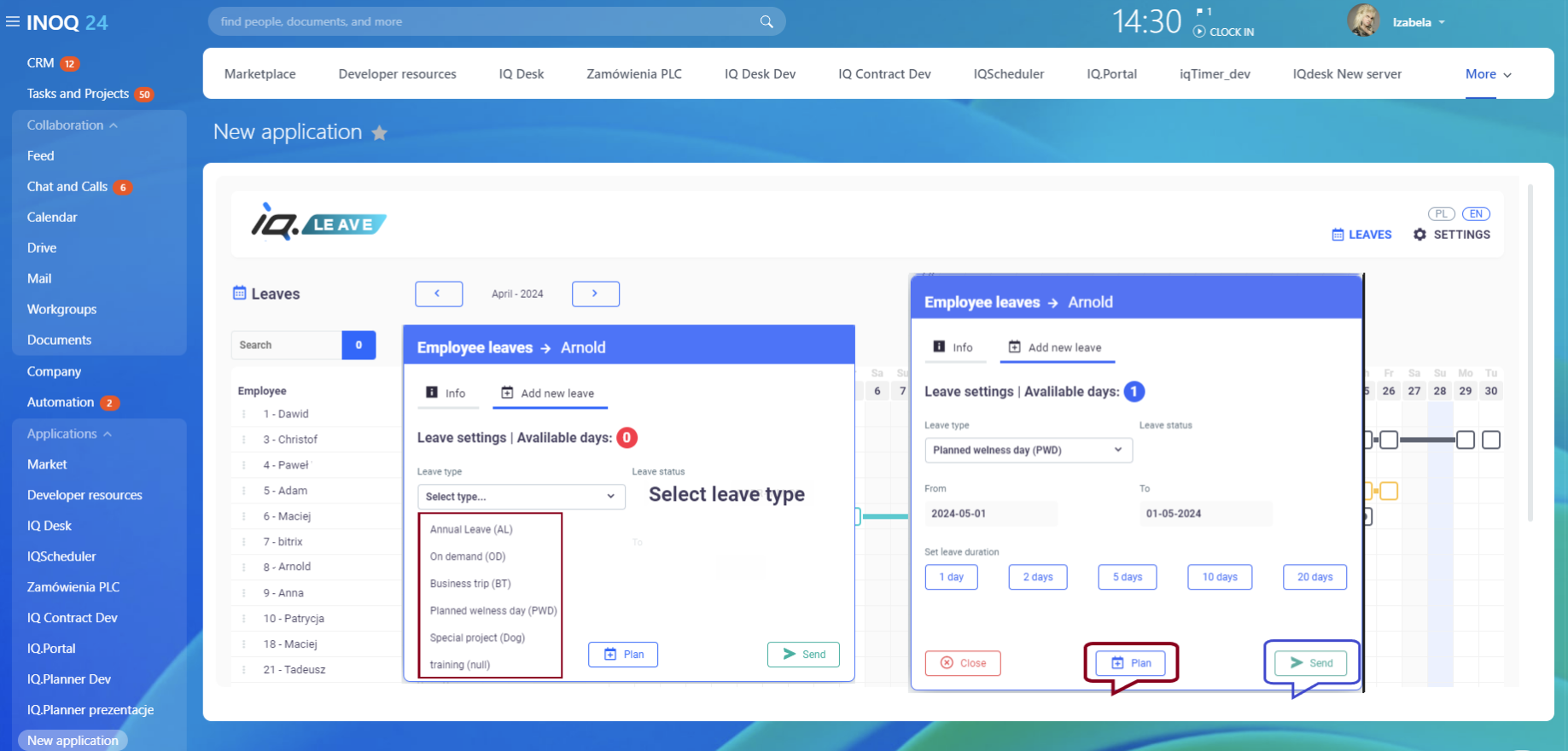Set leave duration to 10 days
1568x751 pixels.
1220,577
